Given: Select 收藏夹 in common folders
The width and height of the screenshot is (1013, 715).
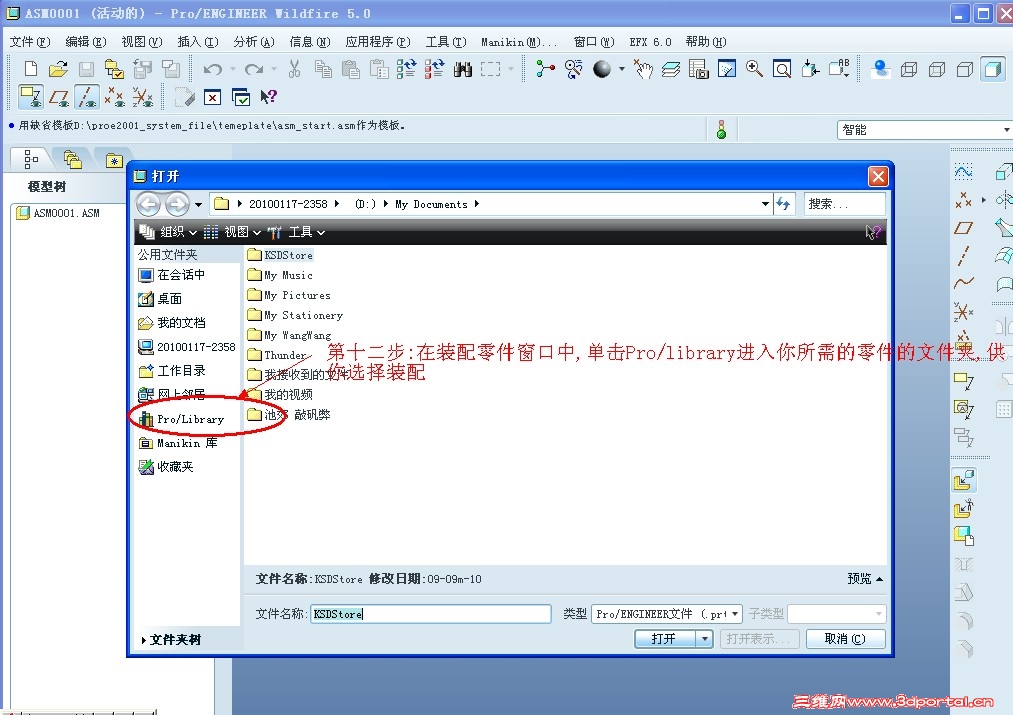Looking at the screenshot, I should (166, 466).
